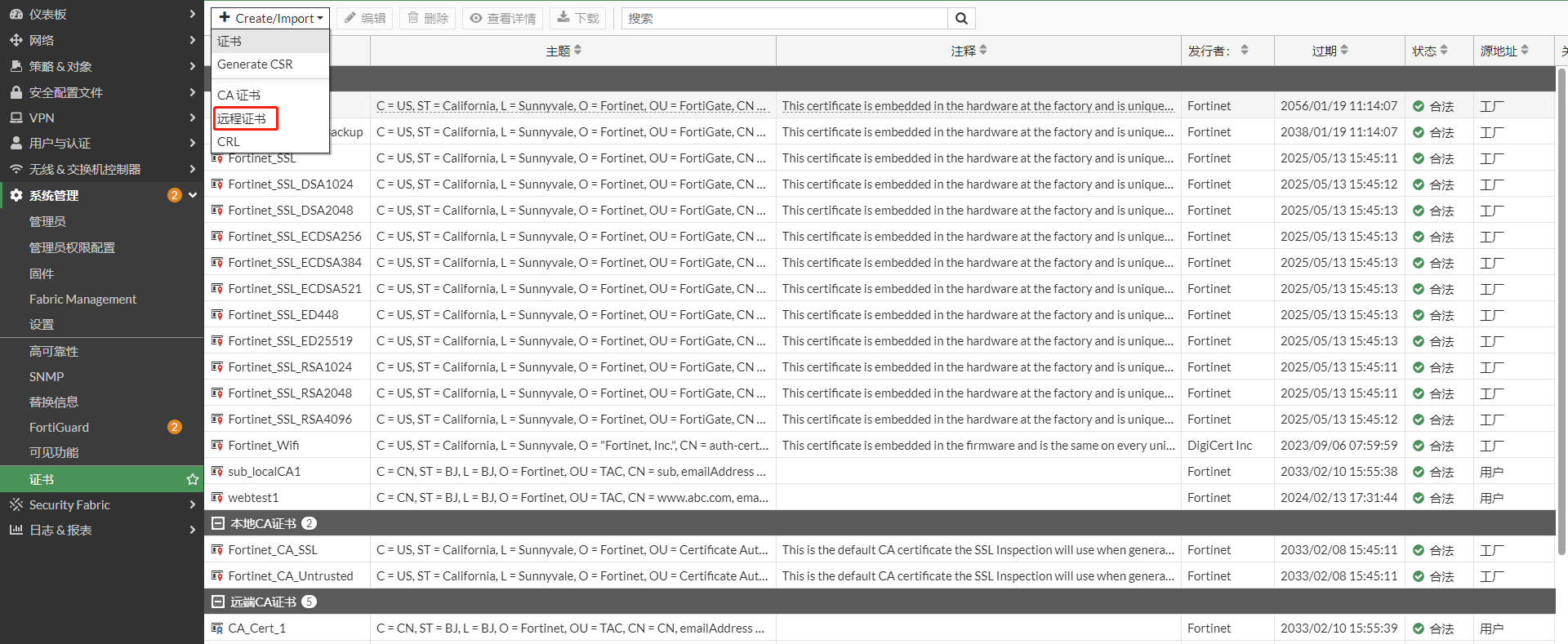Click the 删除 trash button
Image resolution: width=1568 pixels, height=644 pixels.
(428, 18)
